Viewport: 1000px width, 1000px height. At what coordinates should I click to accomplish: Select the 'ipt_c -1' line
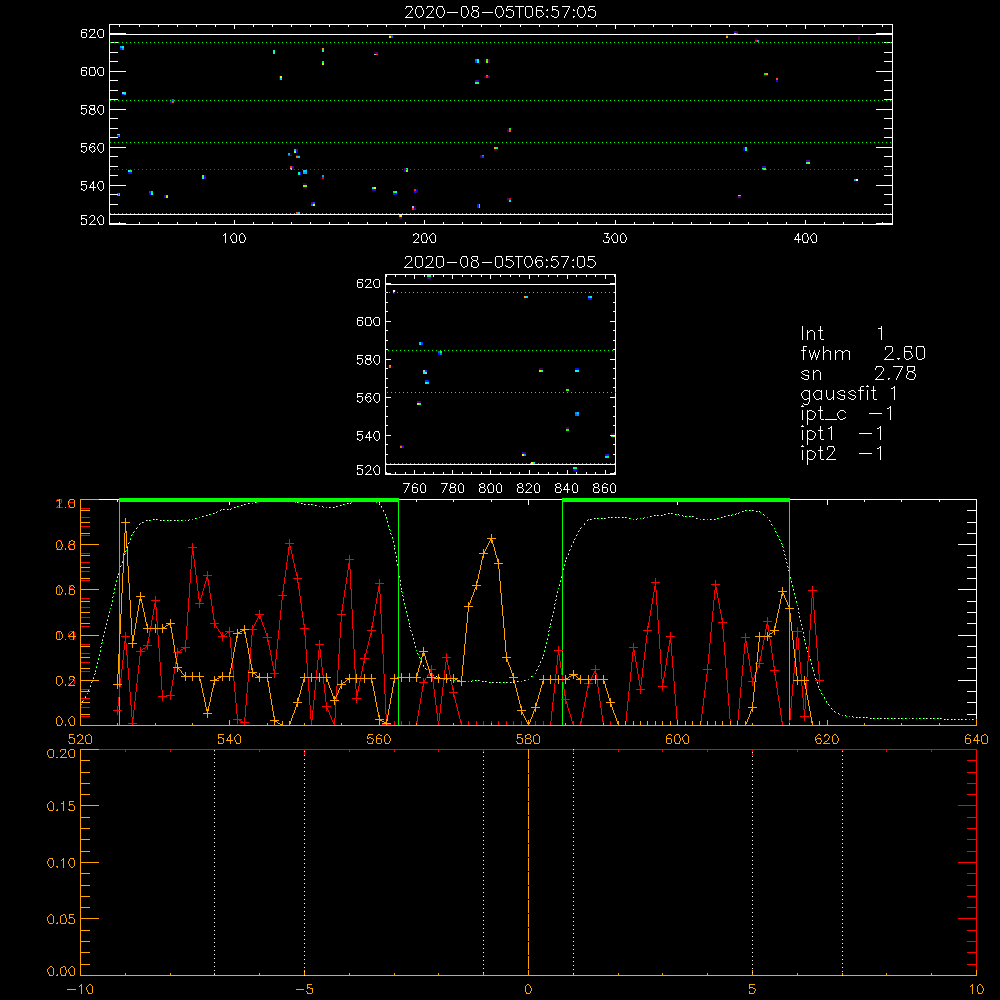(x=847, y=414)
